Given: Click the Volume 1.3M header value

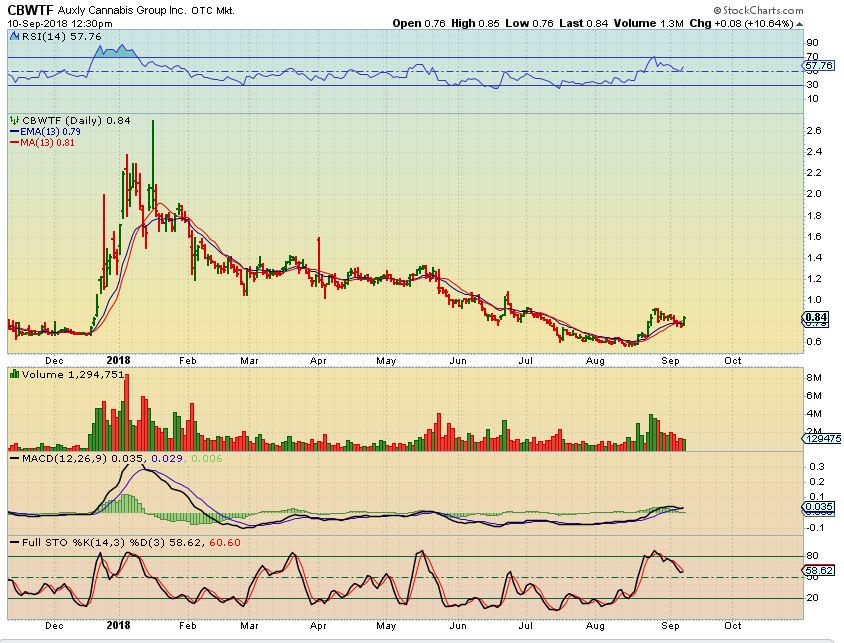Looking at the screenshot, I should tap(649, 23).
